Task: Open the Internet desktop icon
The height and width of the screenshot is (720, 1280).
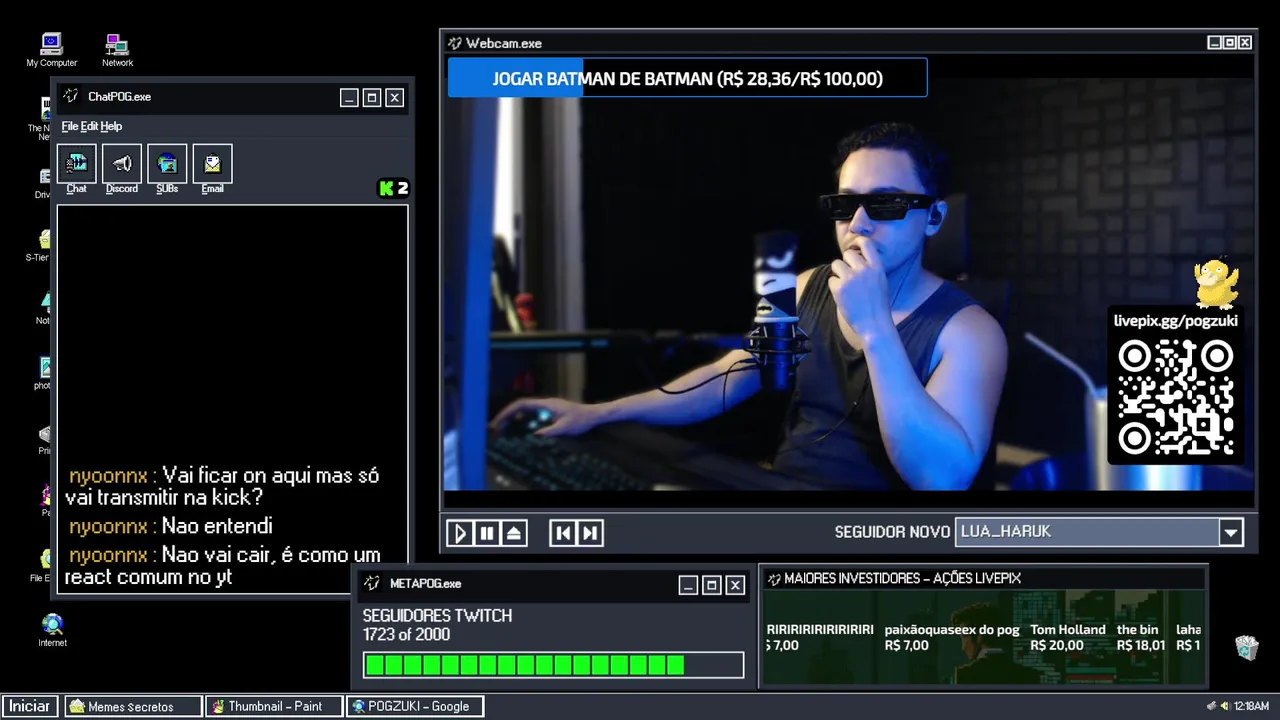Action: tap(52, 630)
